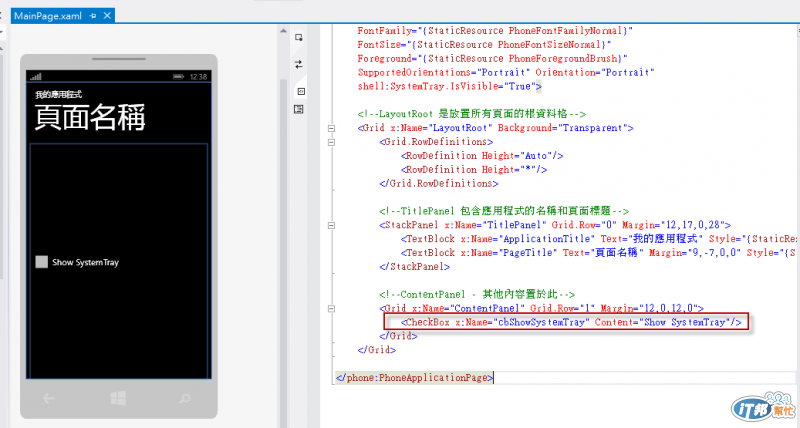Switch to Design view icon on the splitter
Viewport: 800px width, 428px height.
click(299, 37)
